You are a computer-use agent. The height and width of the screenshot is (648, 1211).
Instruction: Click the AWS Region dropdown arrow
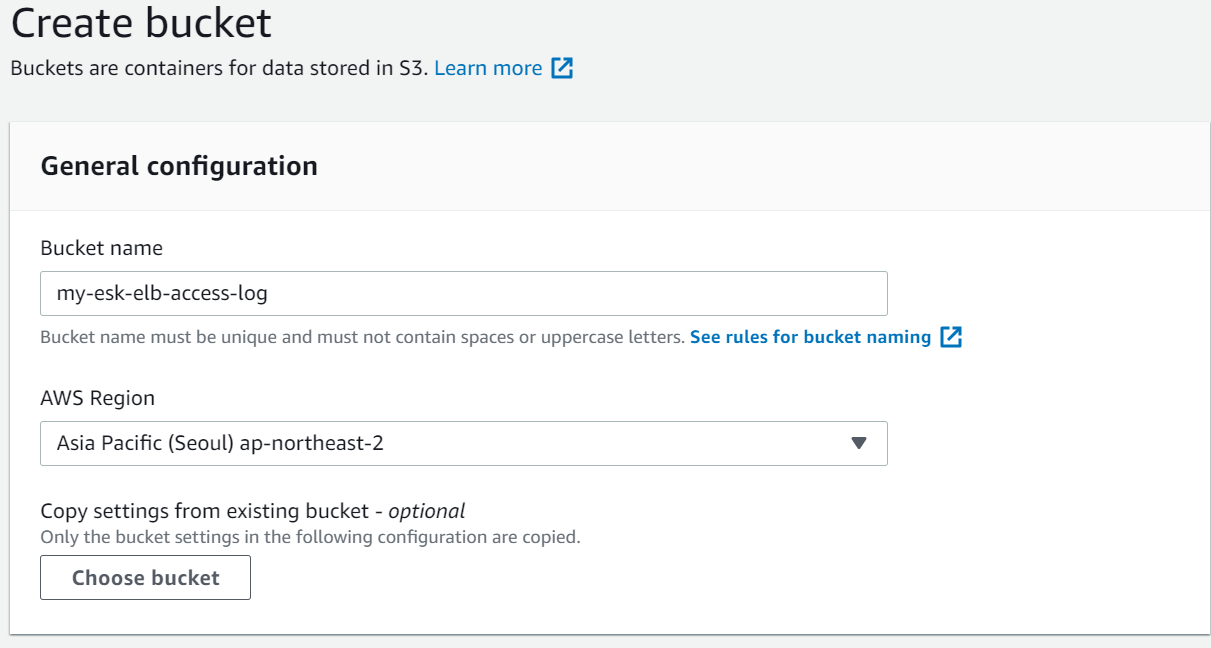858,443
